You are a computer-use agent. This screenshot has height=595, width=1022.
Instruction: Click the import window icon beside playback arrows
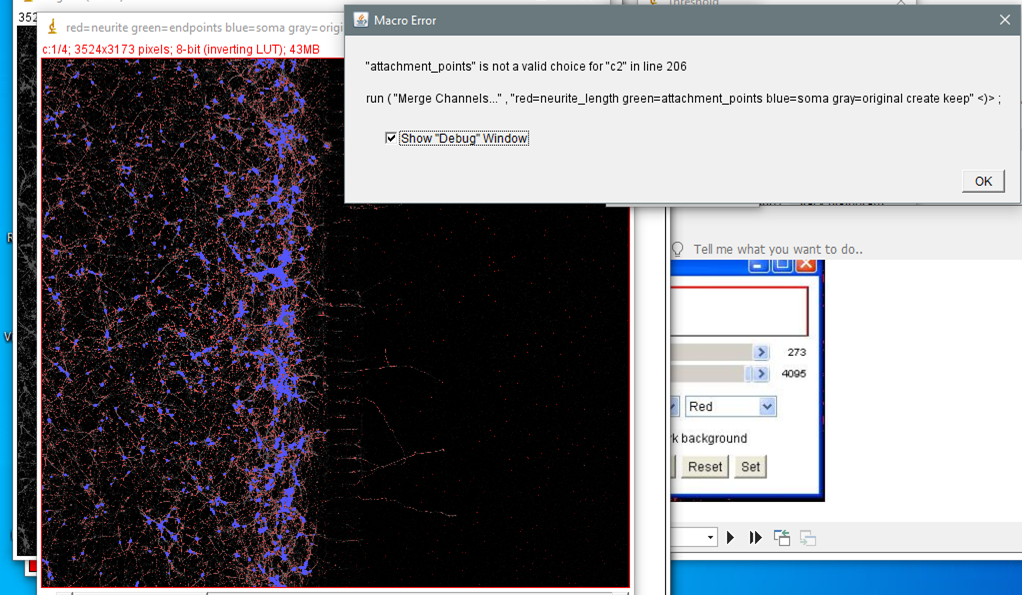tap(782, 538)
